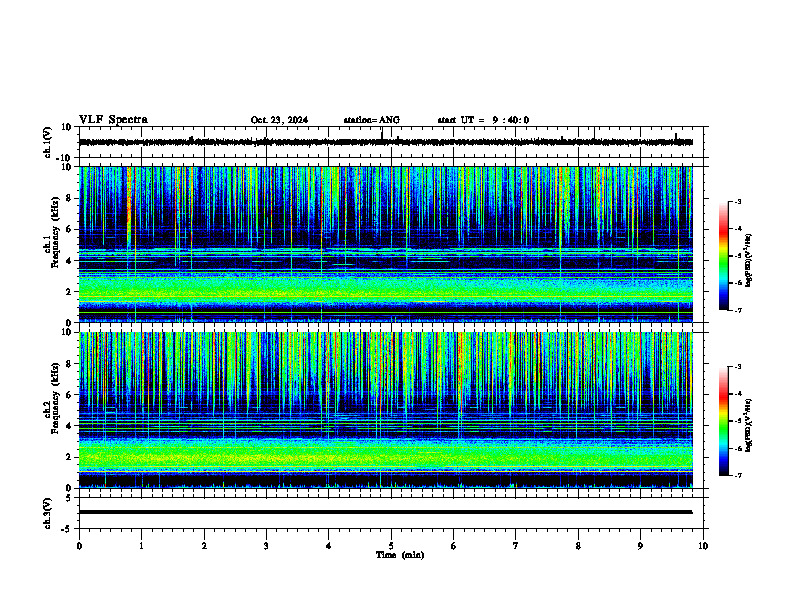Click the ch.1 spectrogram plot
The width and height of the screenshot is (792, 612).
coord(386,244)
